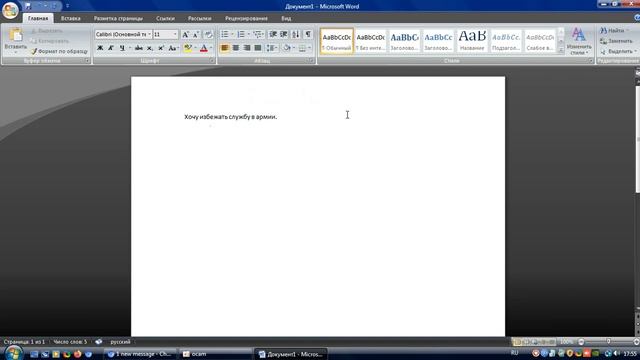Open the Change Case (Аа) menu
Screen dimensions: 640x360
tap(173, 48)
